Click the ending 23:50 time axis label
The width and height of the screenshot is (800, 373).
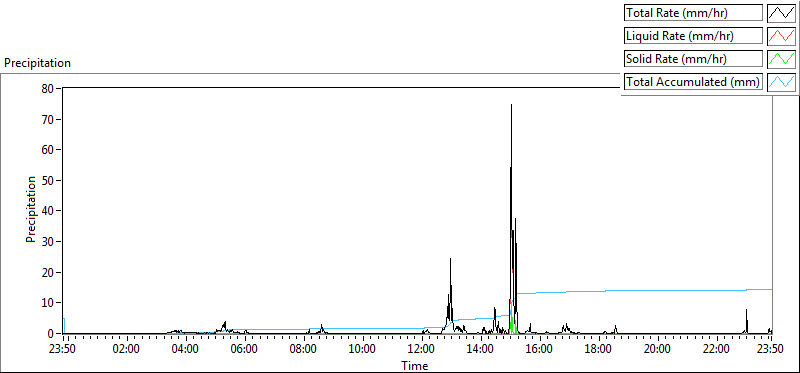click(x=771, y=350)
